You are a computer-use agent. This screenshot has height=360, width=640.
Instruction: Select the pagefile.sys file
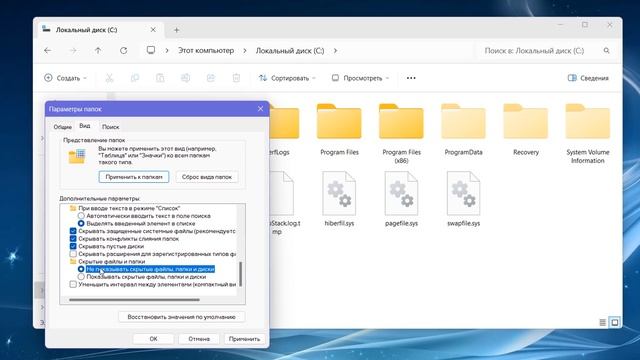[x=401, y=199]
